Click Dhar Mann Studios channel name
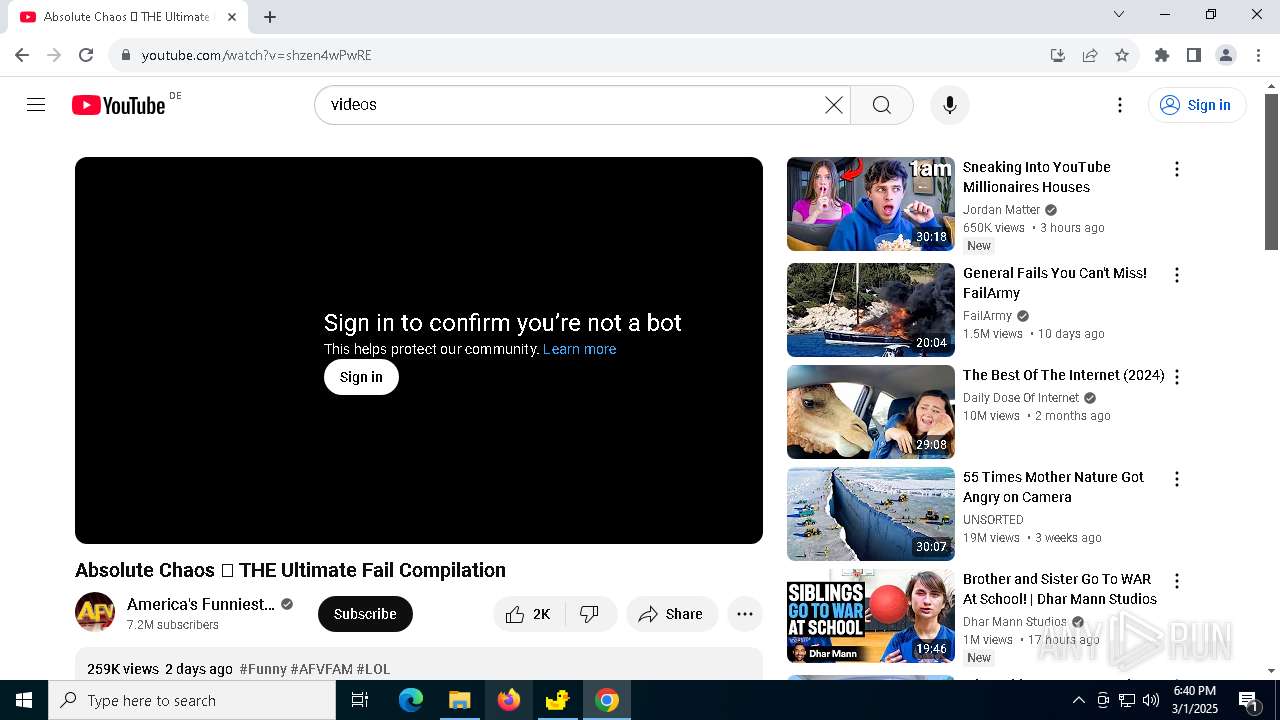The width and height of the screenshot is (1280, 720). click(x=1015, y=622)
